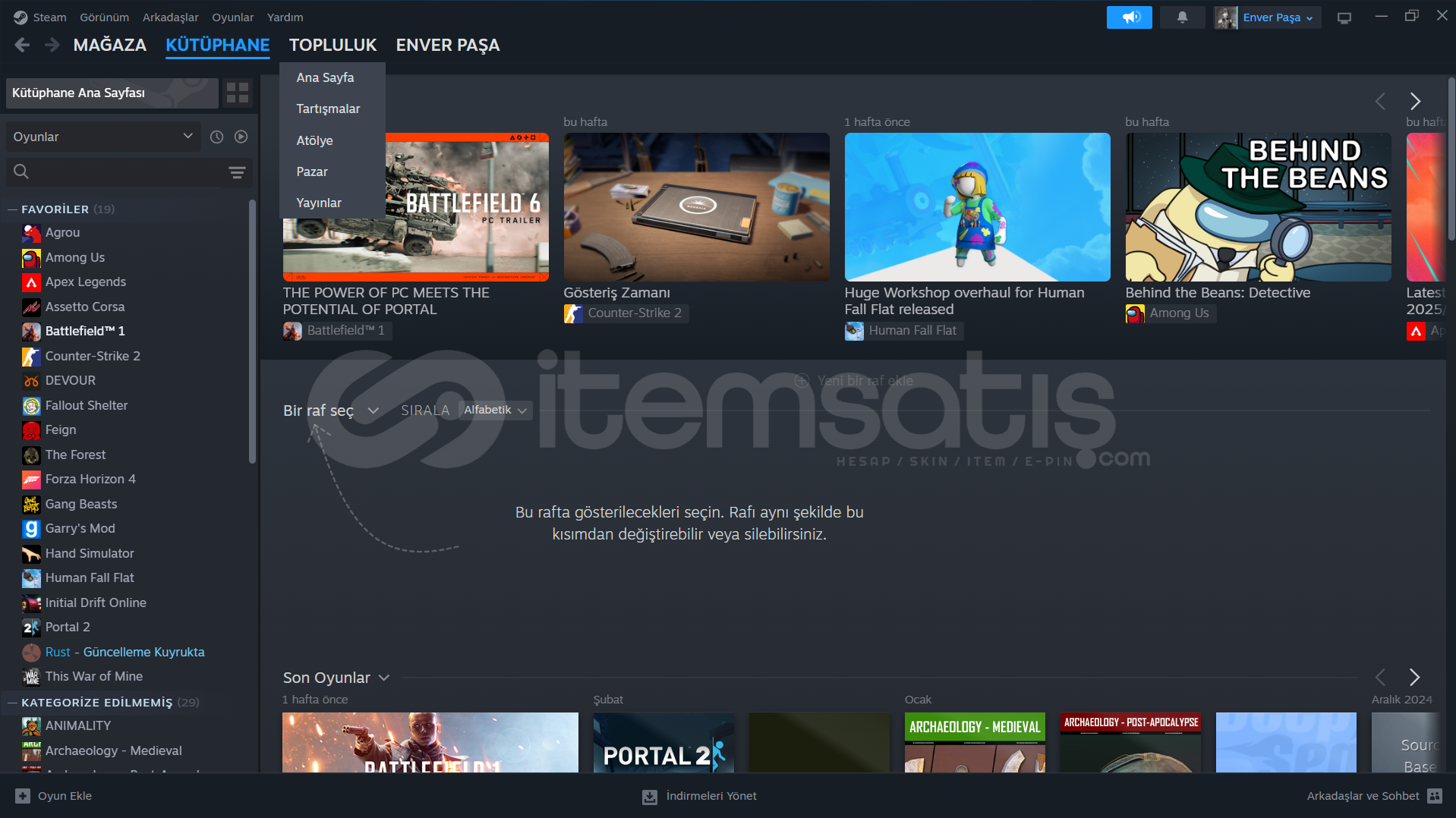The image size is (1456, 818).
Task: Show next news items with right chevron
Action: click(x=1415, y=101)
